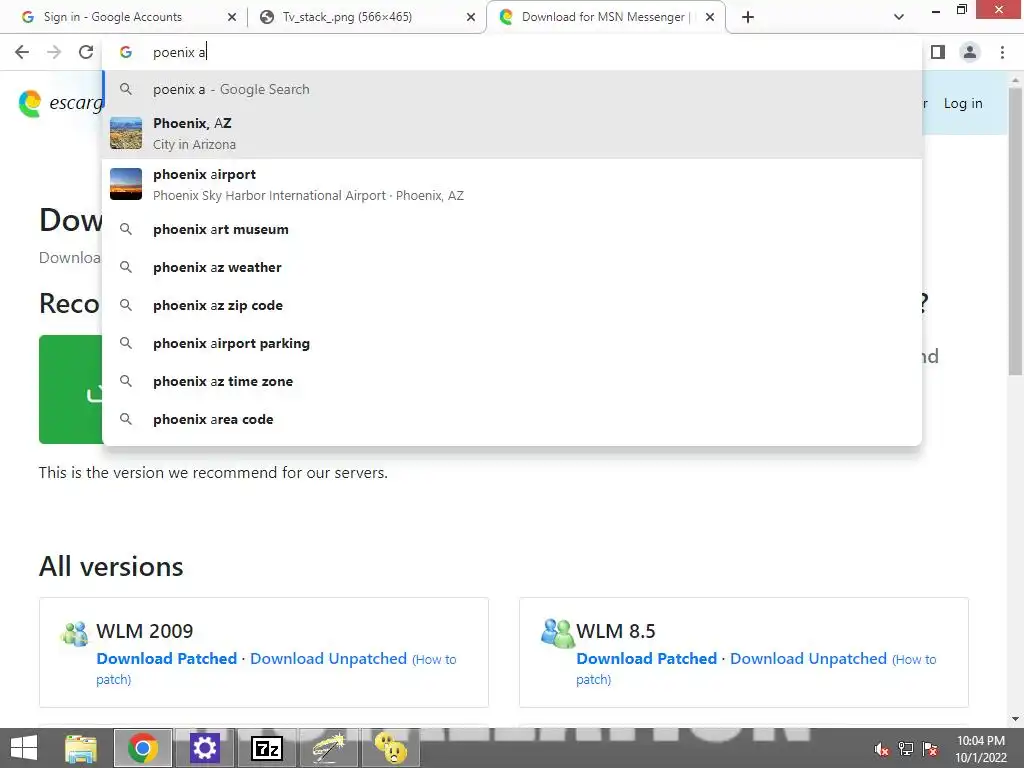Click the Chrome taskbar icon

143,748
